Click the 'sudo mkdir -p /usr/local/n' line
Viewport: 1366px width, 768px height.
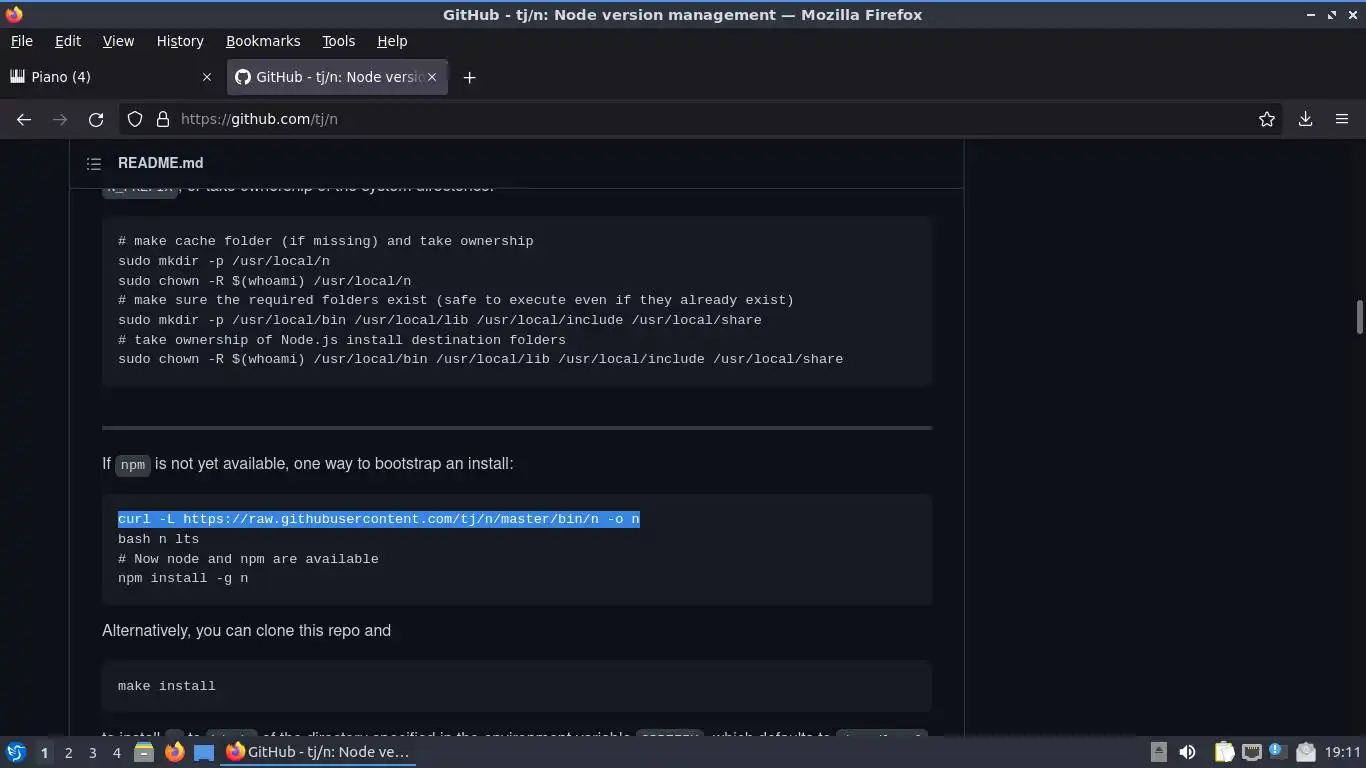click(224, 261)
